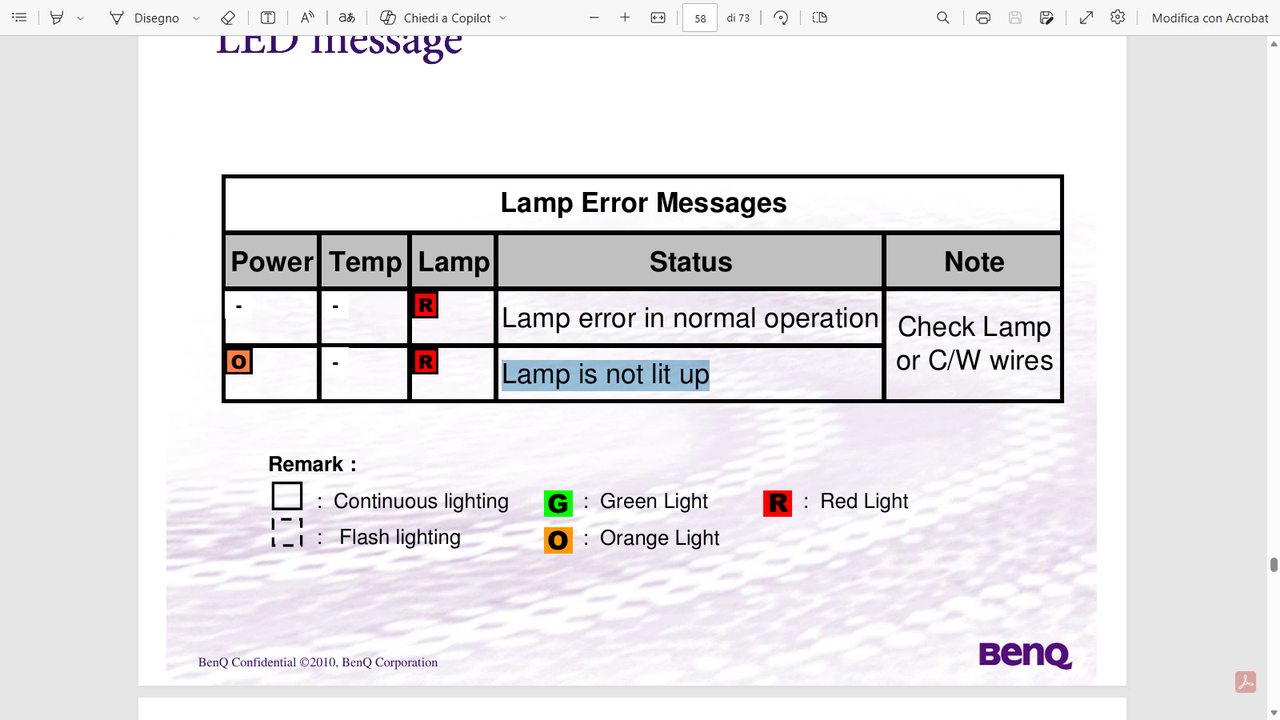
Task: Click the red R in 'Lamp error' row
Action: click(x=425, y=305)
